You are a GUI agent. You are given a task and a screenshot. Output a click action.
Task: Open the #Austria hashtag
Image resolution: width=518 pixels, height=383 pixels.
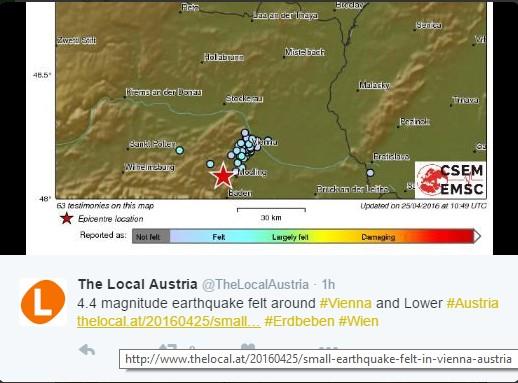coord(473,303)
